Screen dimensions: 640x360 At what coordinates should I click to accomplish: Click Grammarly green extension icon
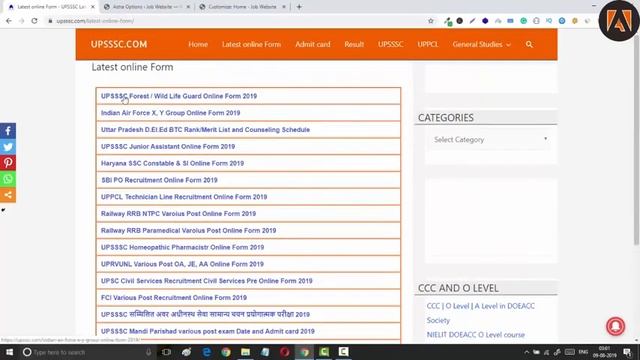click(523, 21)
